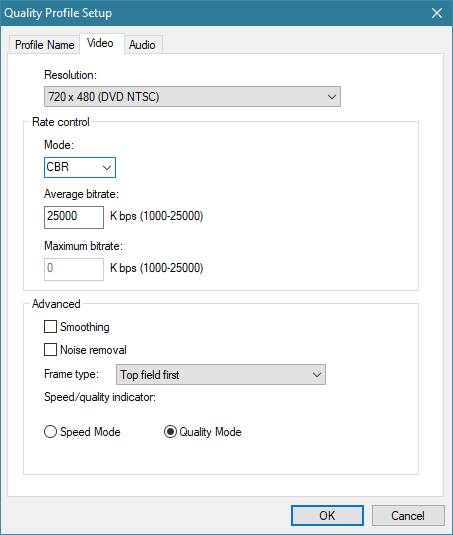Open the Frame type dropdown
Screen dimensions: 453x535
pyautogui.click(x=221, y=375)
